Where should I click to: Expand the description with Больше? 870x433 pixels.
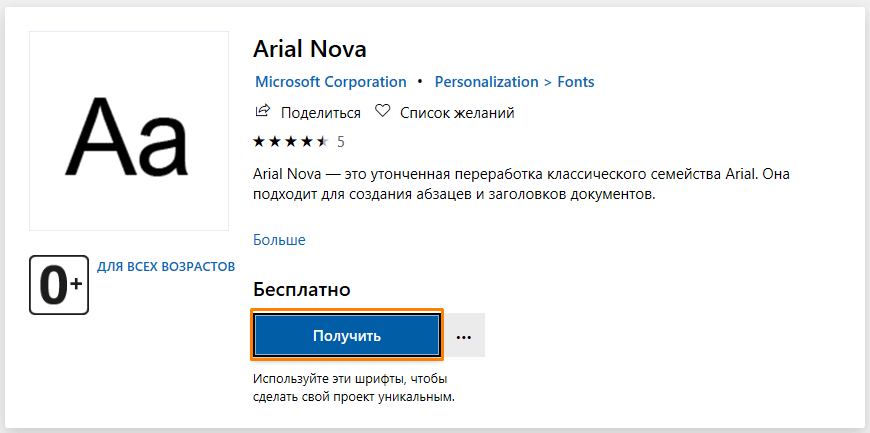pyautogui.click(x=279, y=240)
